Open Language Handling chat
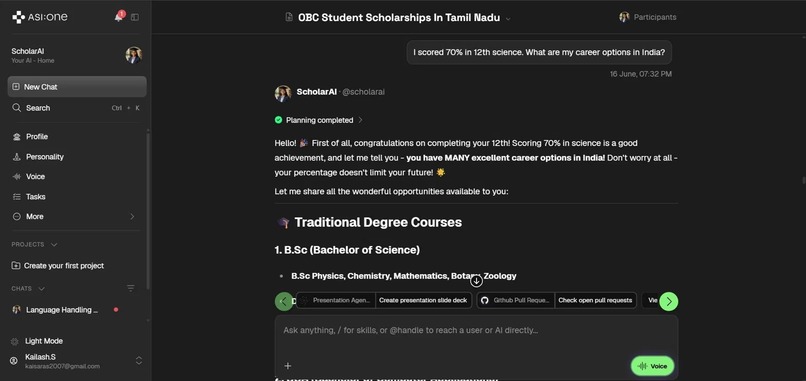This screenshot has width=806, height=381. click(x=62, y=310)
